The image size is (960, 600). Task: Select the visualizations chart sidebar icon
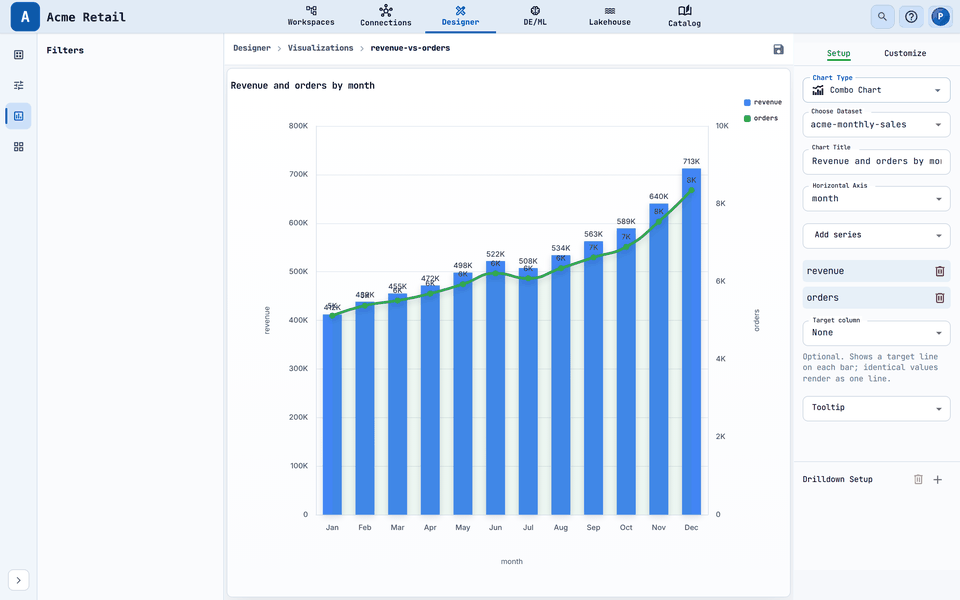pos(18,116)
